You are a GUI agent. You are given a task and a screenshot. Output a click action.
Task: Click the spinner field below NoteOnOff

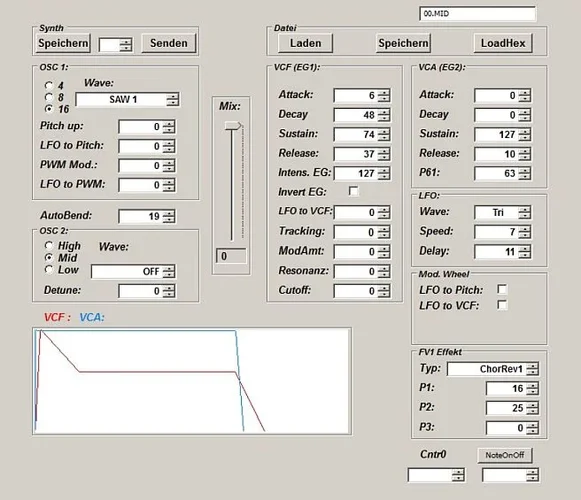pyautogui.click(x=511, y=475)
